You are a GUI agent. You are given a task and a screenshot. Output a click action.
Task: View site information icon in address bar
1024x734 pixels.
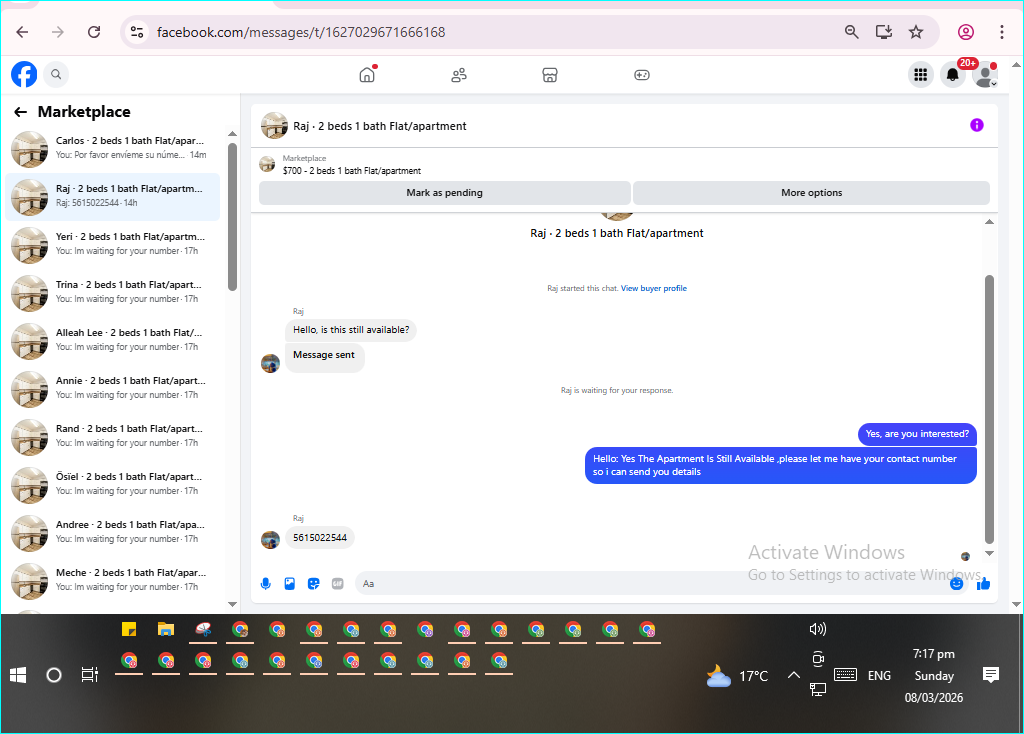[136, 32]
